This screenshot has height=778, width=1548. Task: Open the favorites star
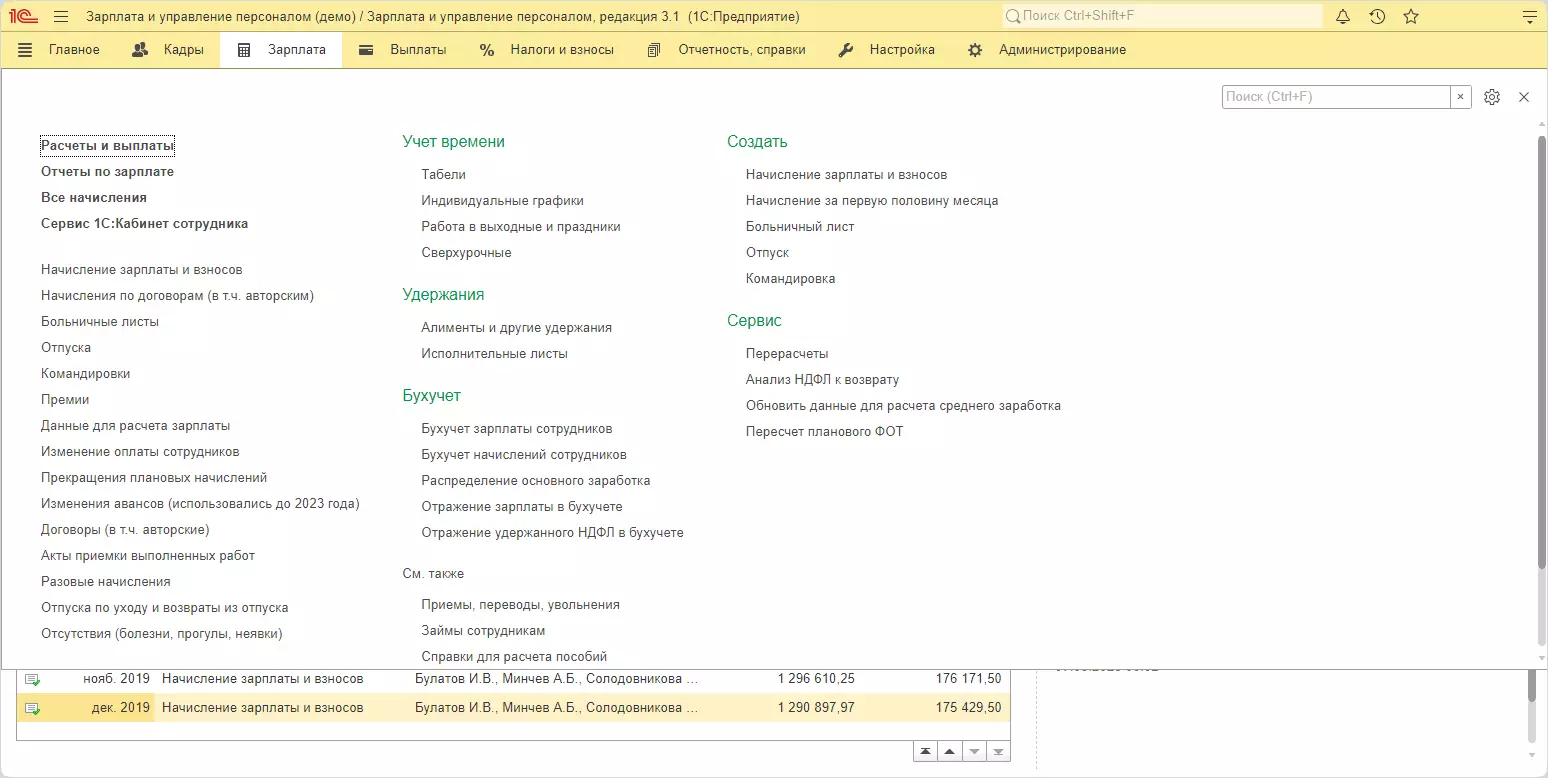(x=1411, y=17)
